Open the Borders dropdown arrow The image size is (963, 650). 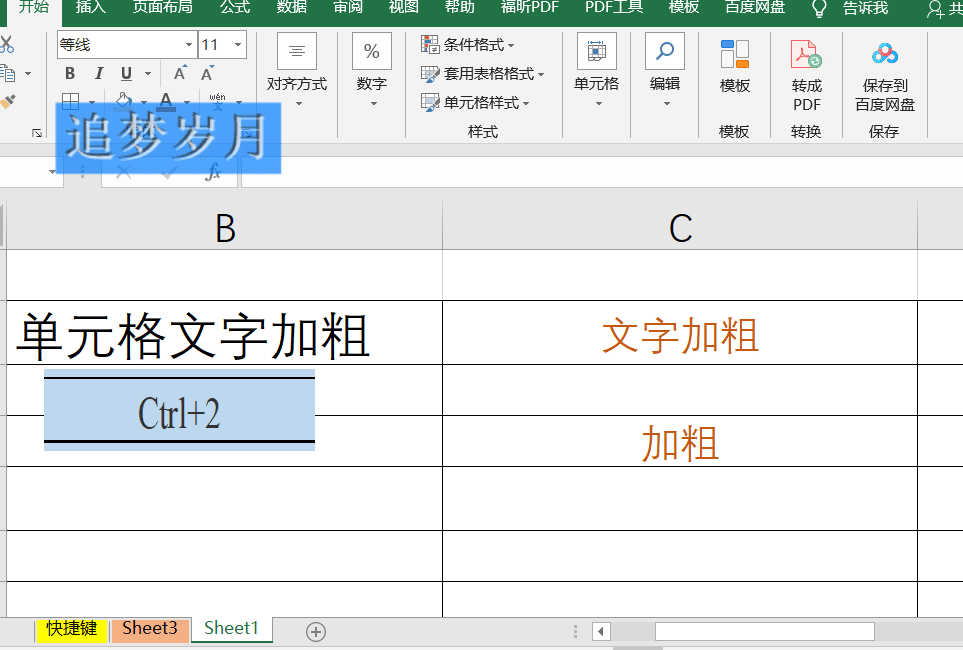[92, 102]
